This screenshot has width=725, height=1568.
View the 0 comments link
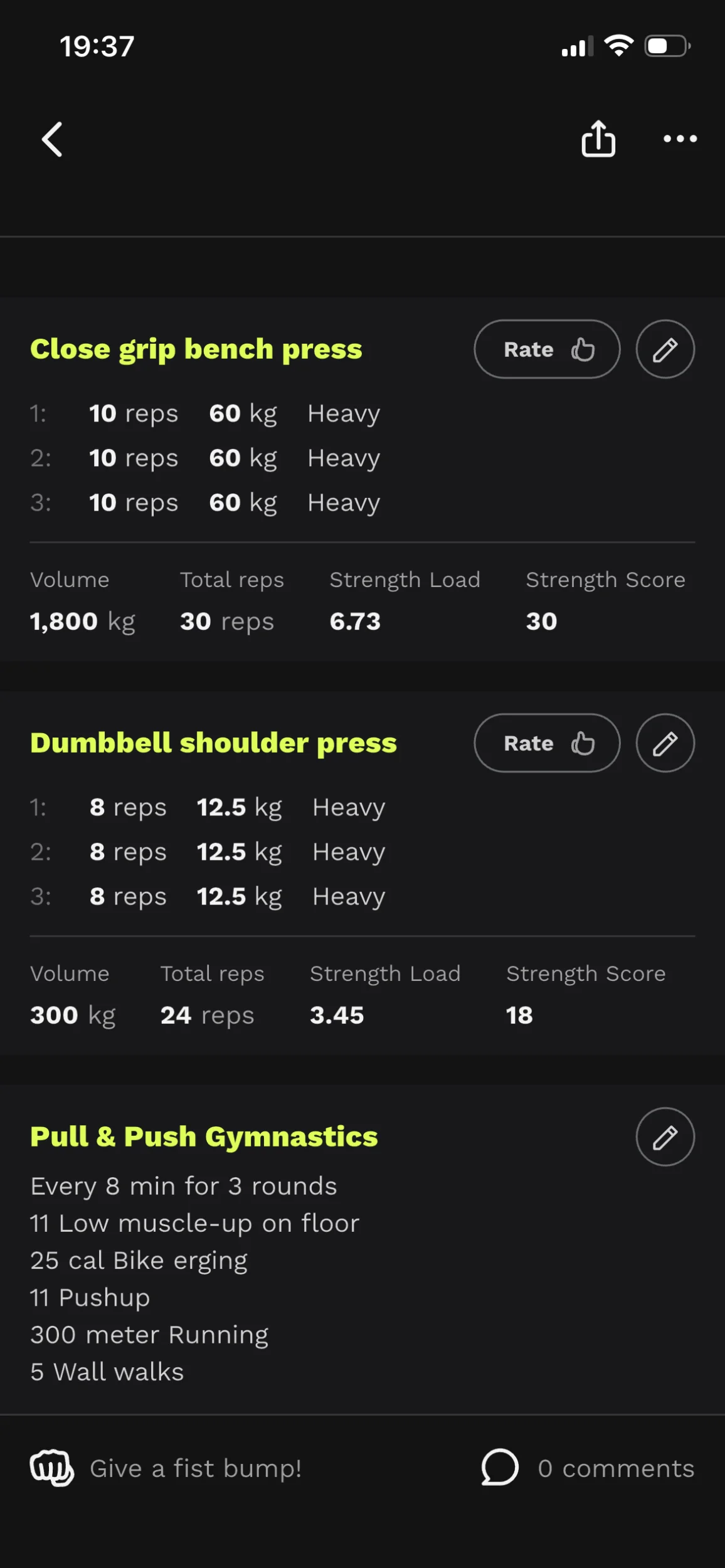[x=615, y=1469]
